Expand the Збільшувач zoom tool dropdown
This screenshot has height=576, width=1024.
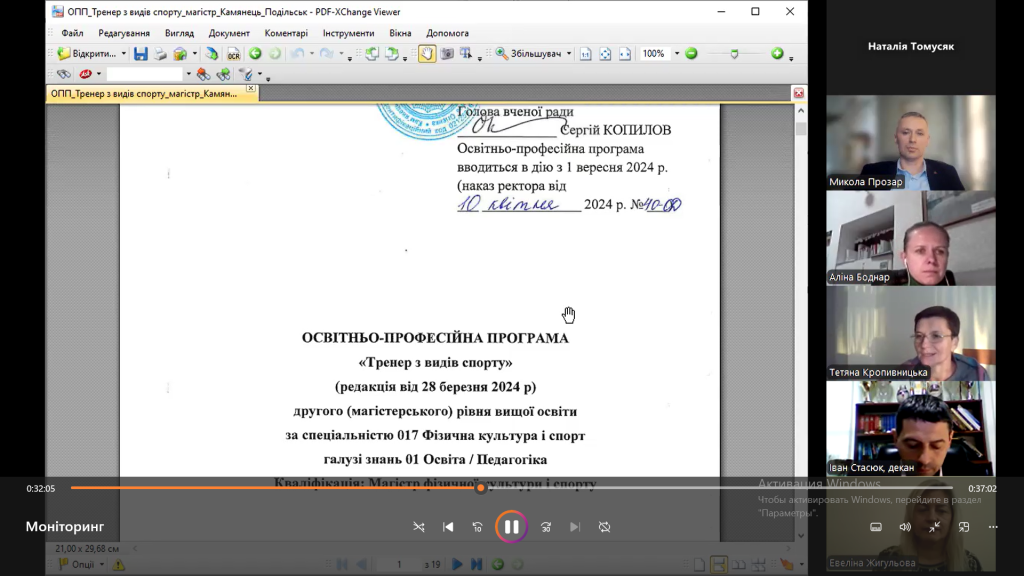(570, 54)
